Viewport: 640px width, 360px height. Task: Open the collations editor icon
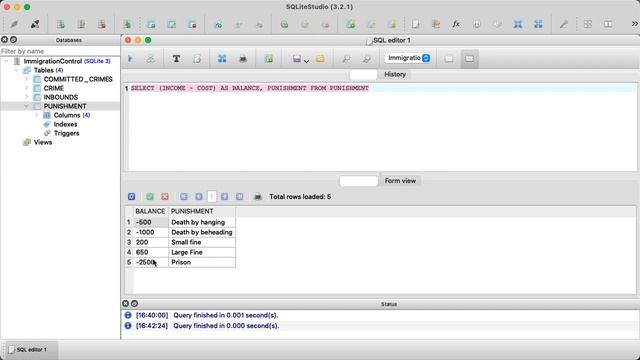pos(476,24)
